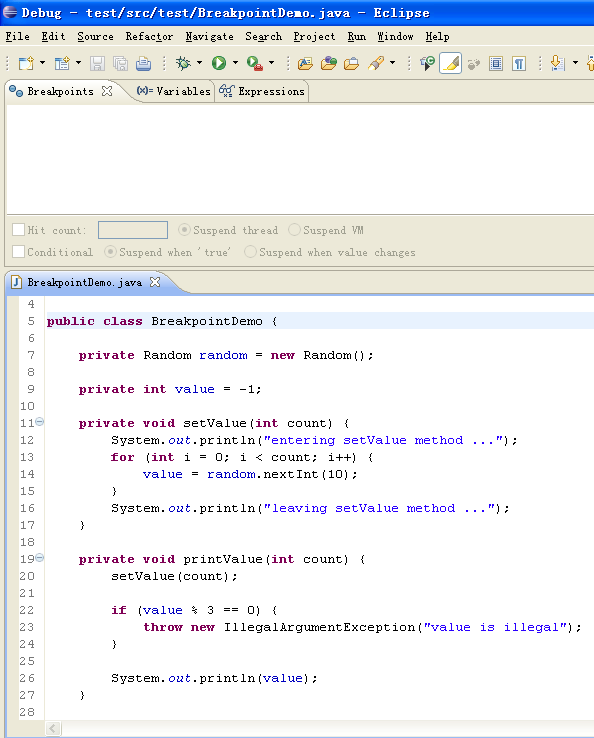Screen dimensions: 594x738
Task: Switch to the Variables tab
Action: (x=174, y=91)
